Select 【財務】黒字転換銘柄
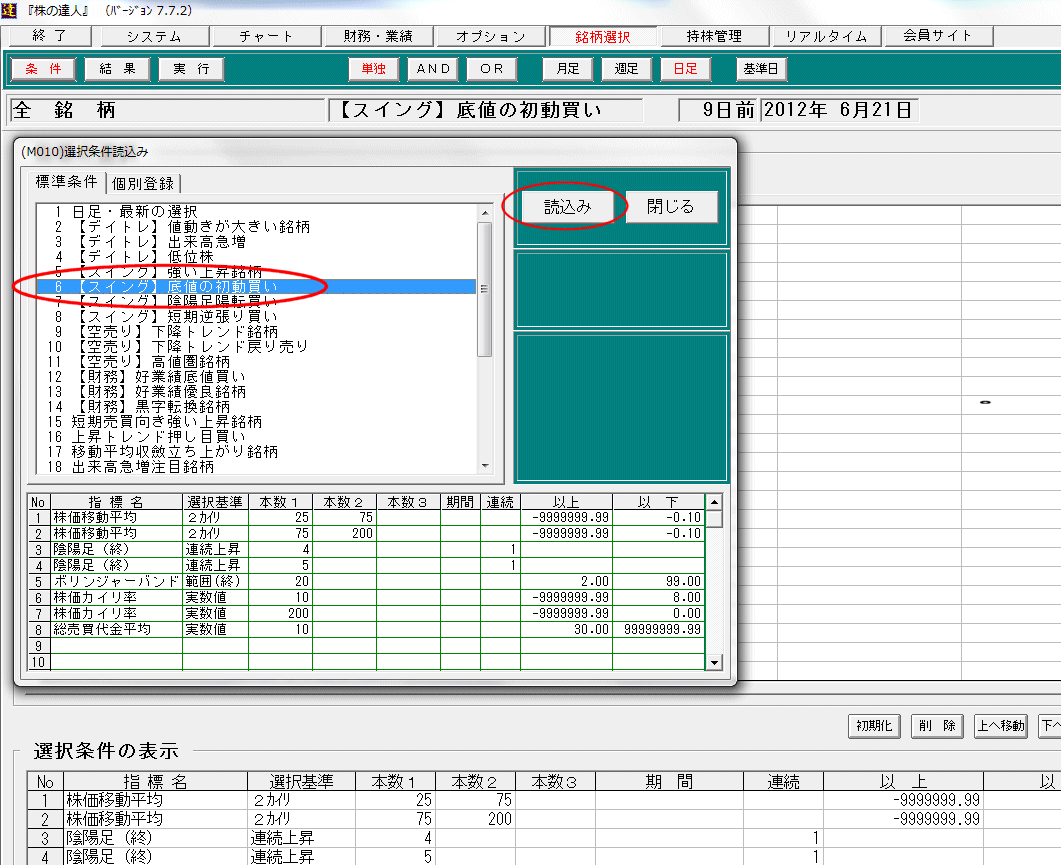 point(256,406)
